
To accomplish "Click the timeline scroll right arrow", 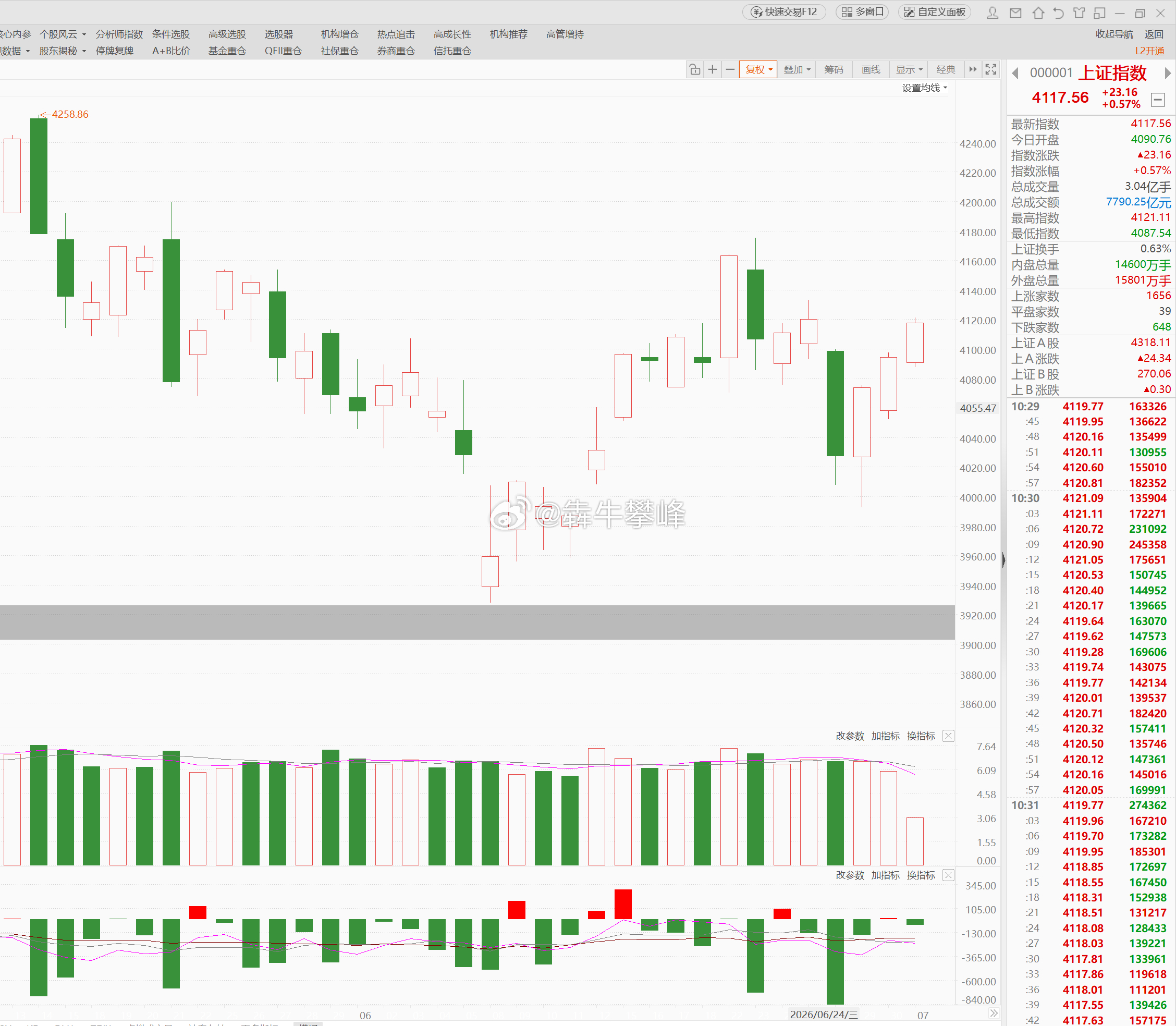I will pyautogui.click(x=994, y=1013).
